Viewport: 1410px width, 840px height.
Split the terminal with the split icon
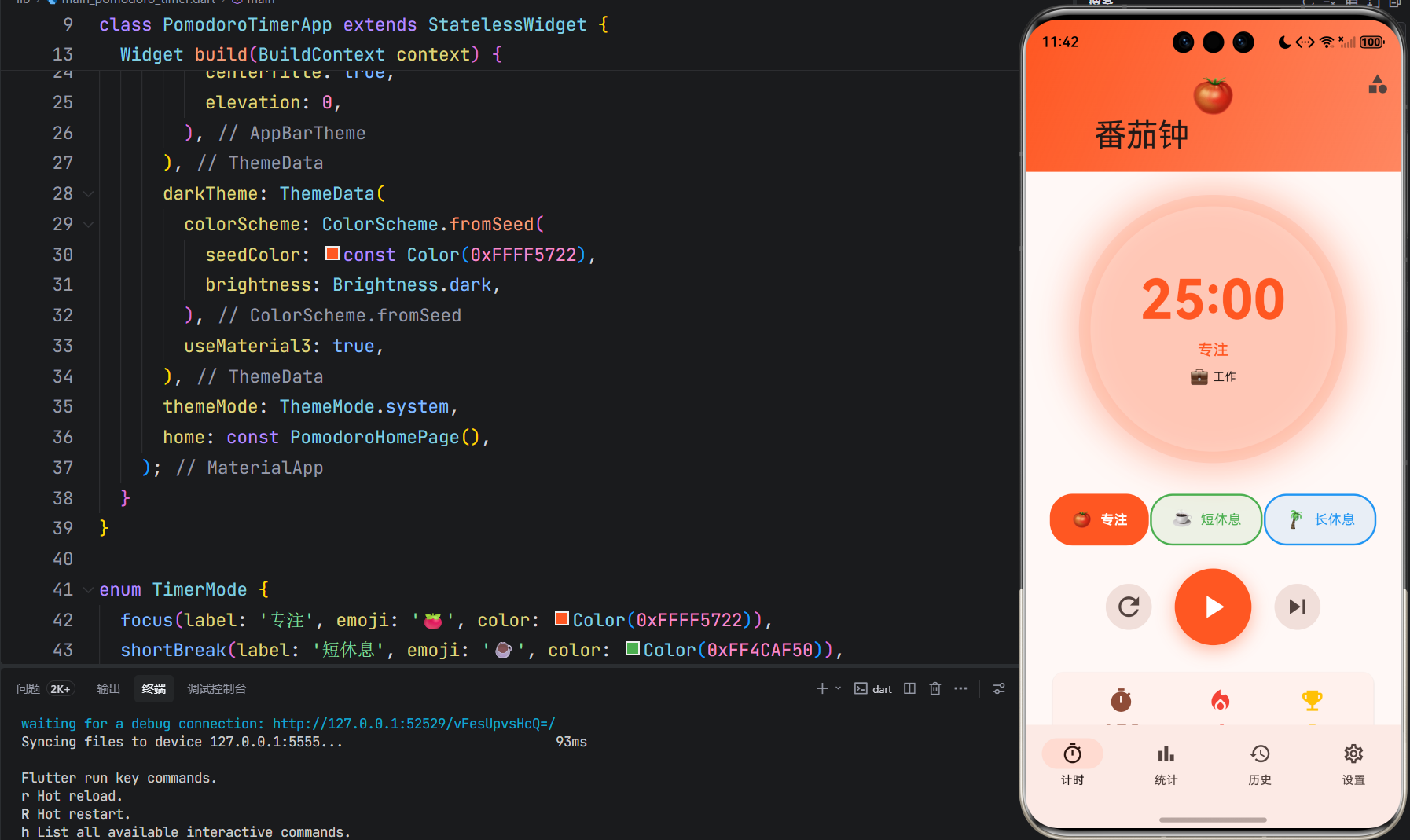[x=909, y=688]
